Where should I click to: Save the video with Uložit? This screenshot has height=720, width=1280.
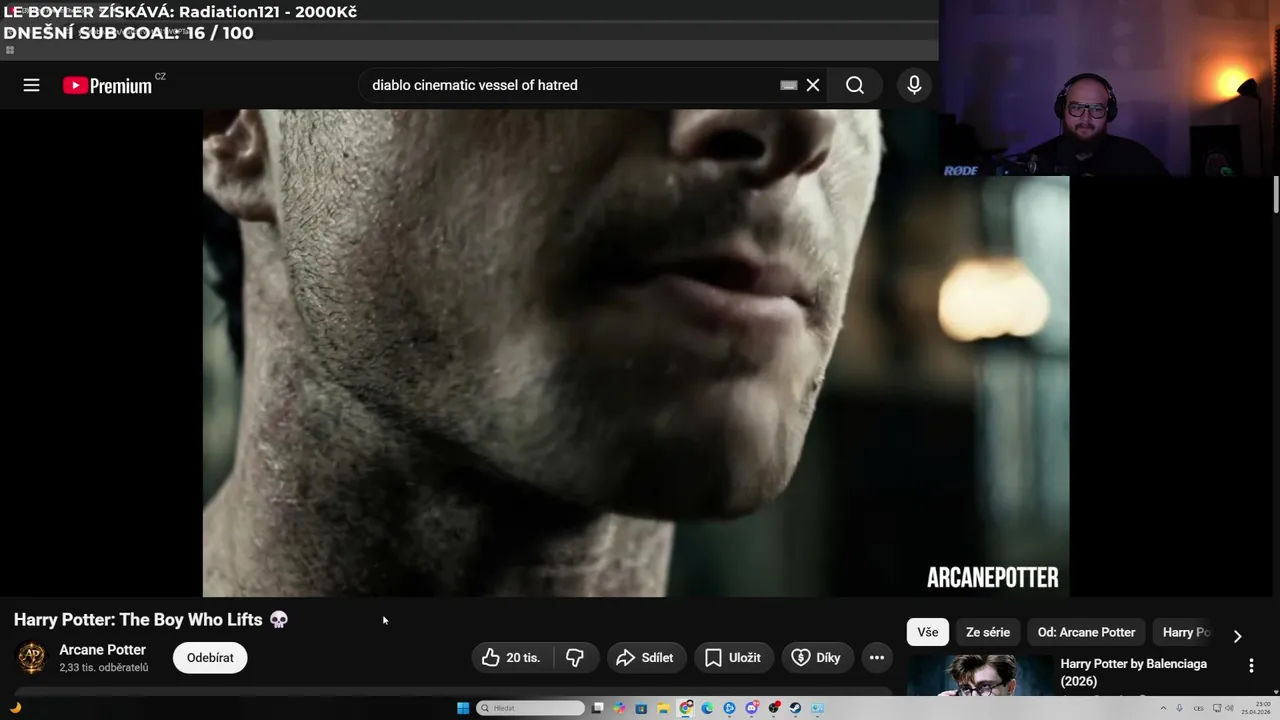click(734, 657)
